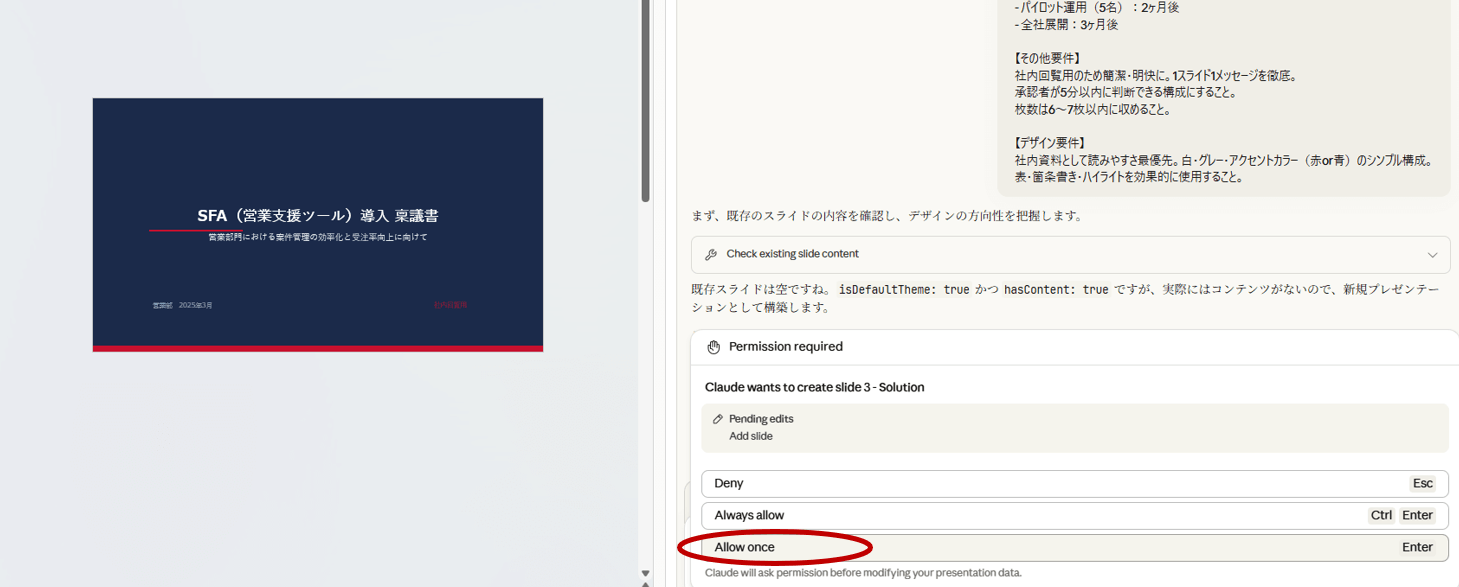Click the Ctrl key badge on Always allow

1381,516
